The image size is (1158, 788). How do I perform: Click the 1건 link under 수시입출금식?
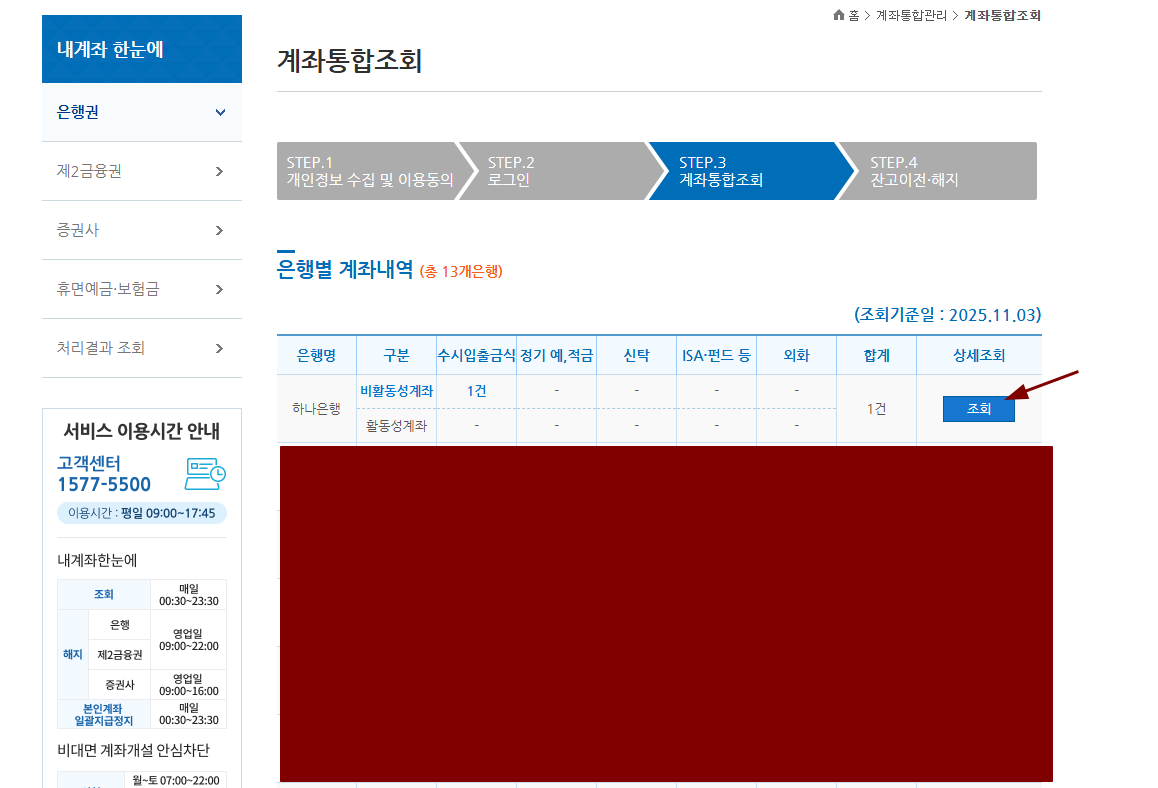tap(476, 390)
